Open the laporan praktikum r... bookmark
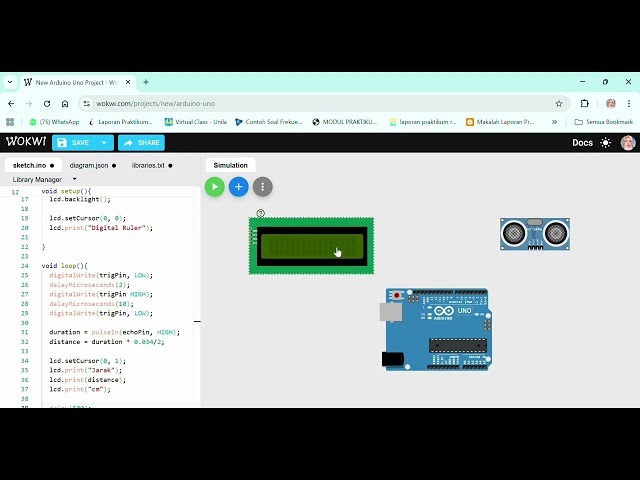 pyautogui.click(x=422, y=122)
